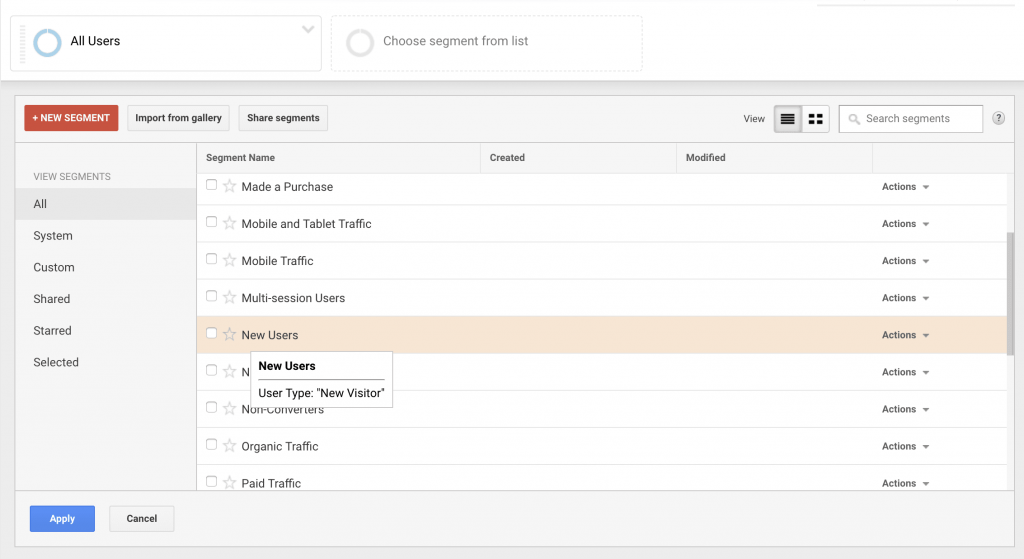
Task: Apply the segment selection
Action: (x=62, y=519)
